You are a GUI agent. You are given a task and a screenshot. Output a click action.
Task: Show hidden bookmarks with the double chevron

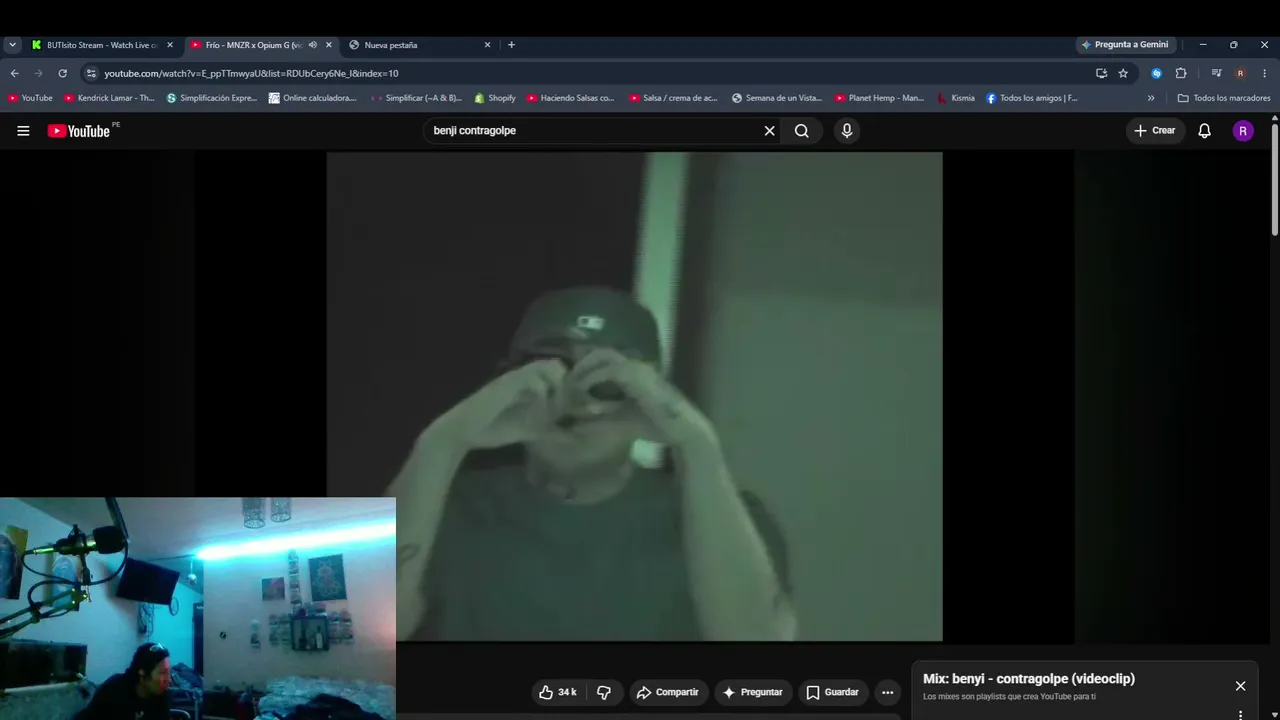coord(1151,98)
